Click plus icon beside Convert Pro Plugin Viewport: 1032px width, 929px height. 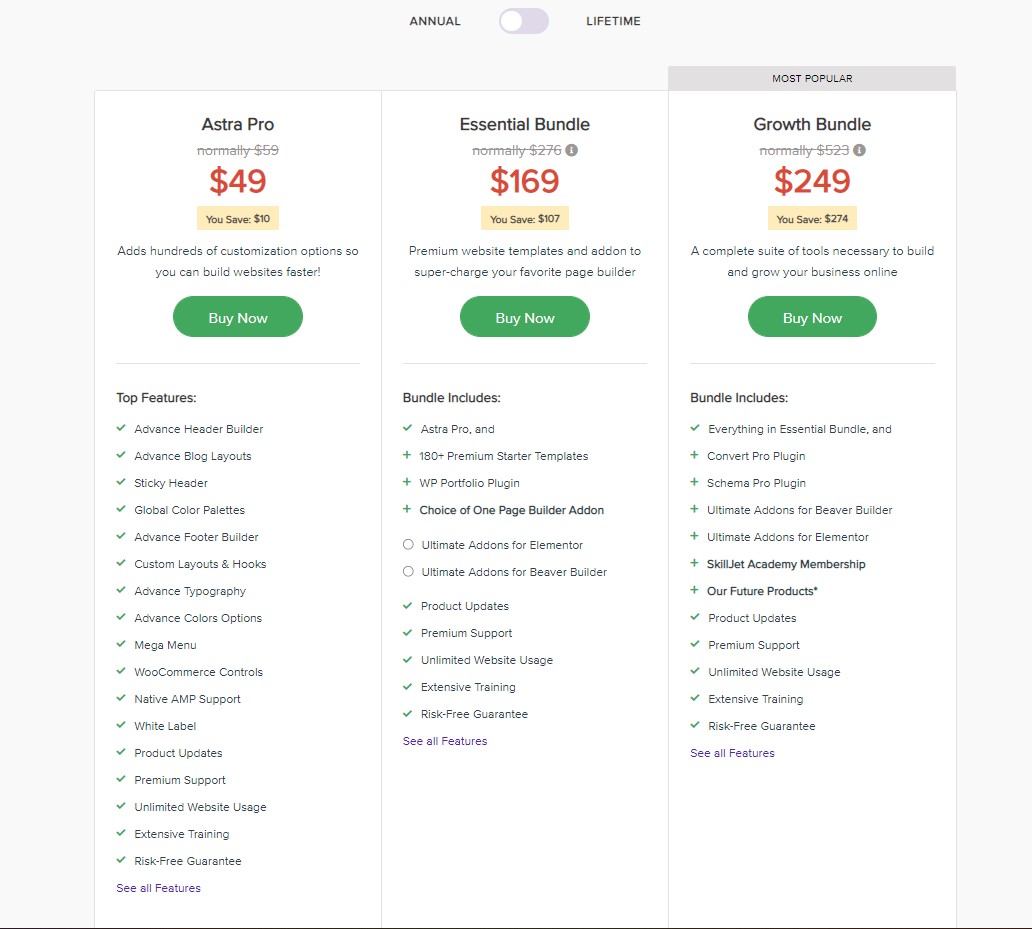pyautogui.click(x=694, y=455)
